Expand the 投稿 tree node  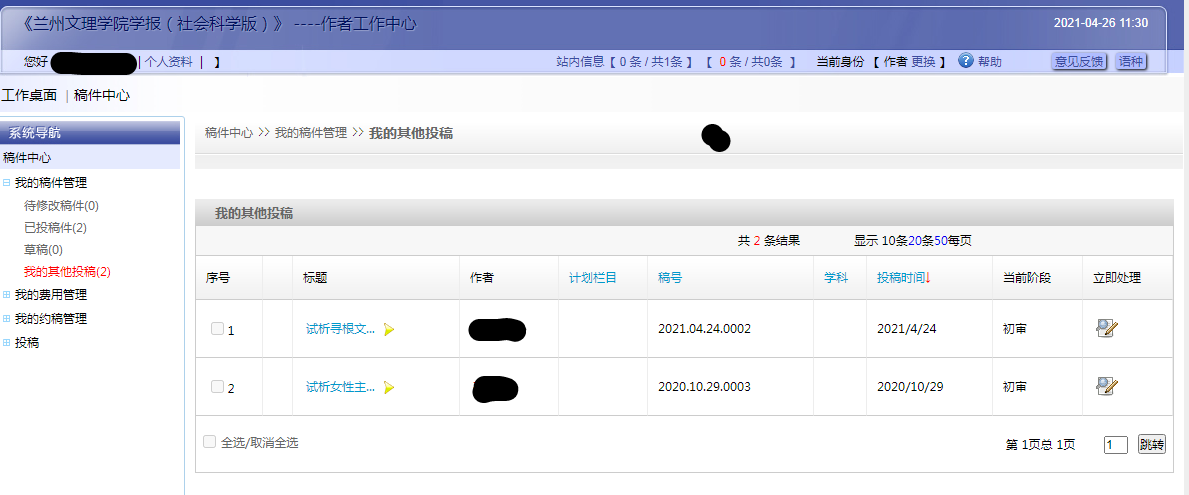click(x=7, y=343)
